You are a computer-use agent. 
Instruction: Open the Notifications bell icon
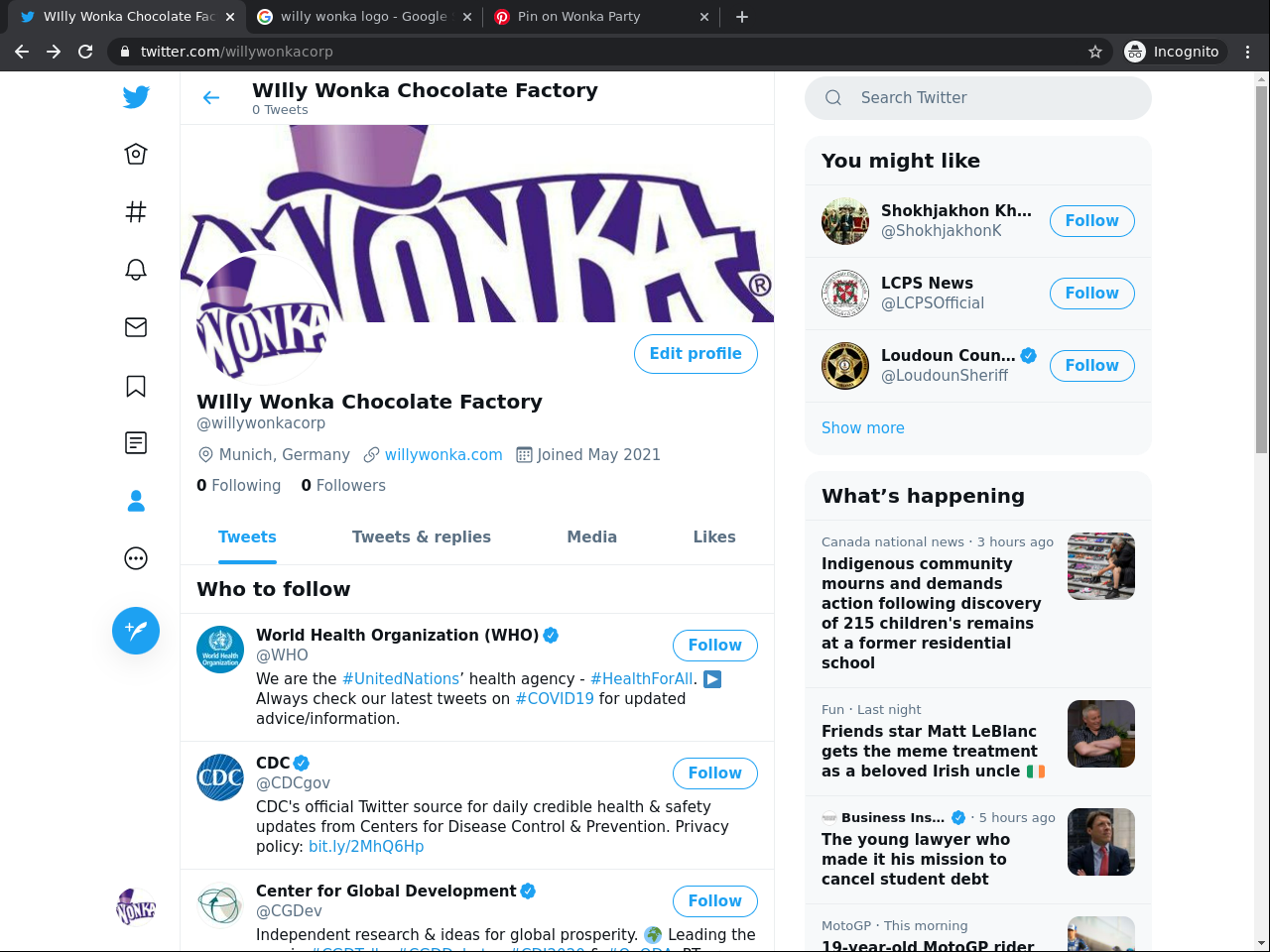tap(136, 270)
